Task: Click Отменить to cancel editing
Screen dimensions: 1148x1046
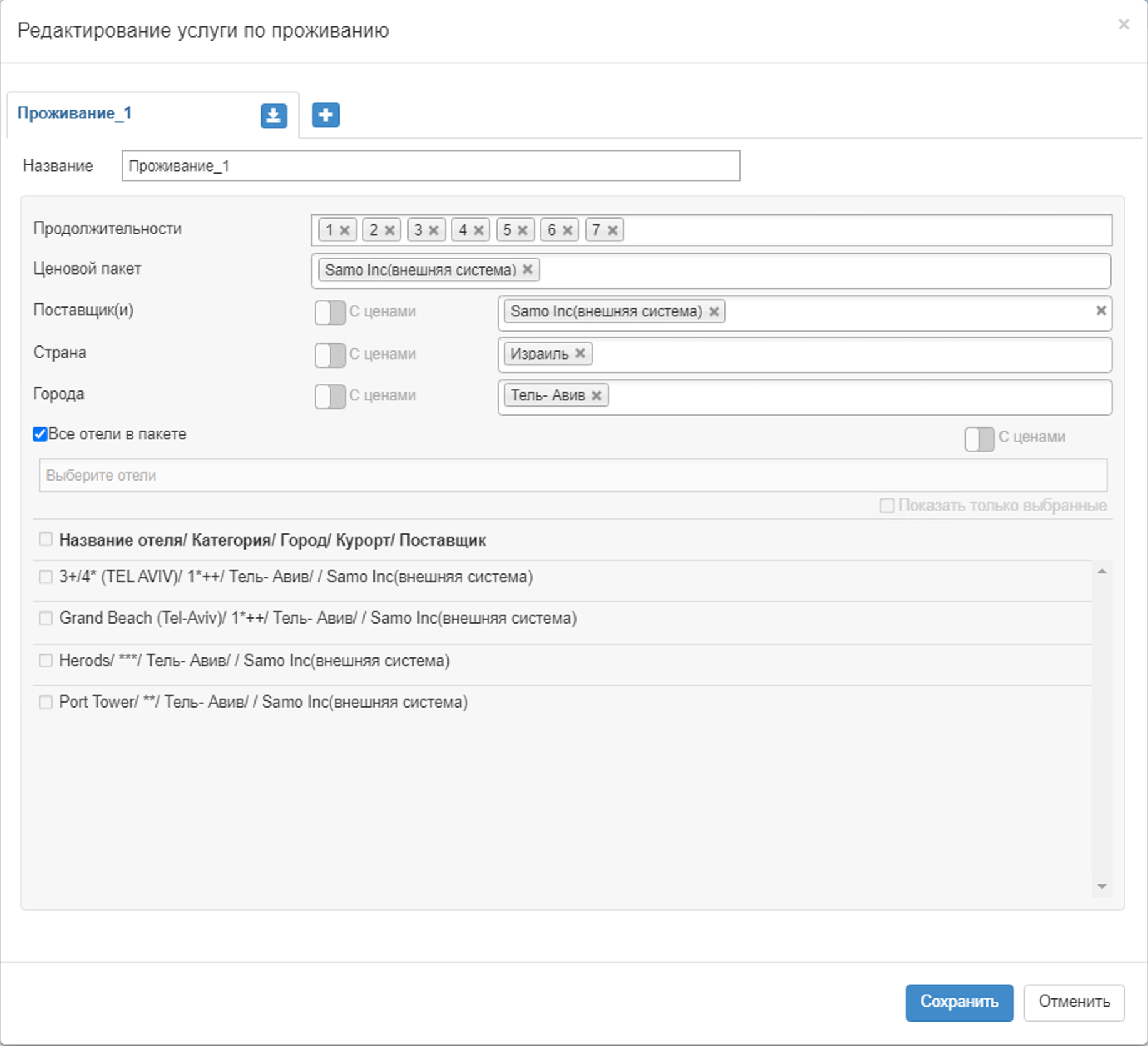Action: [1073, 1002]
